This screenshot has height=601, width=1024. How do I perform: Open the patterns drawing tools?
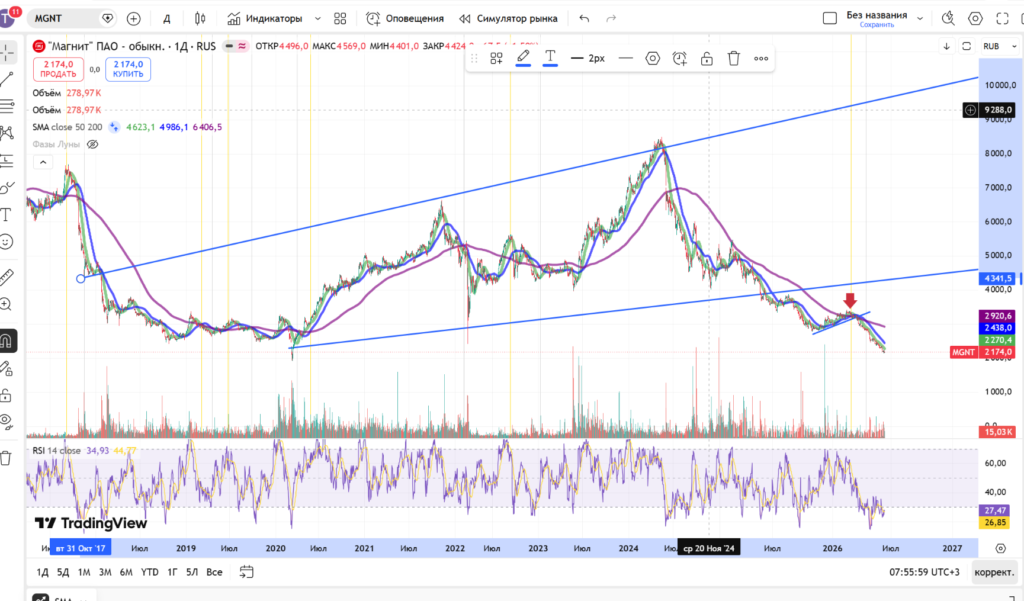tap(7, 133)
